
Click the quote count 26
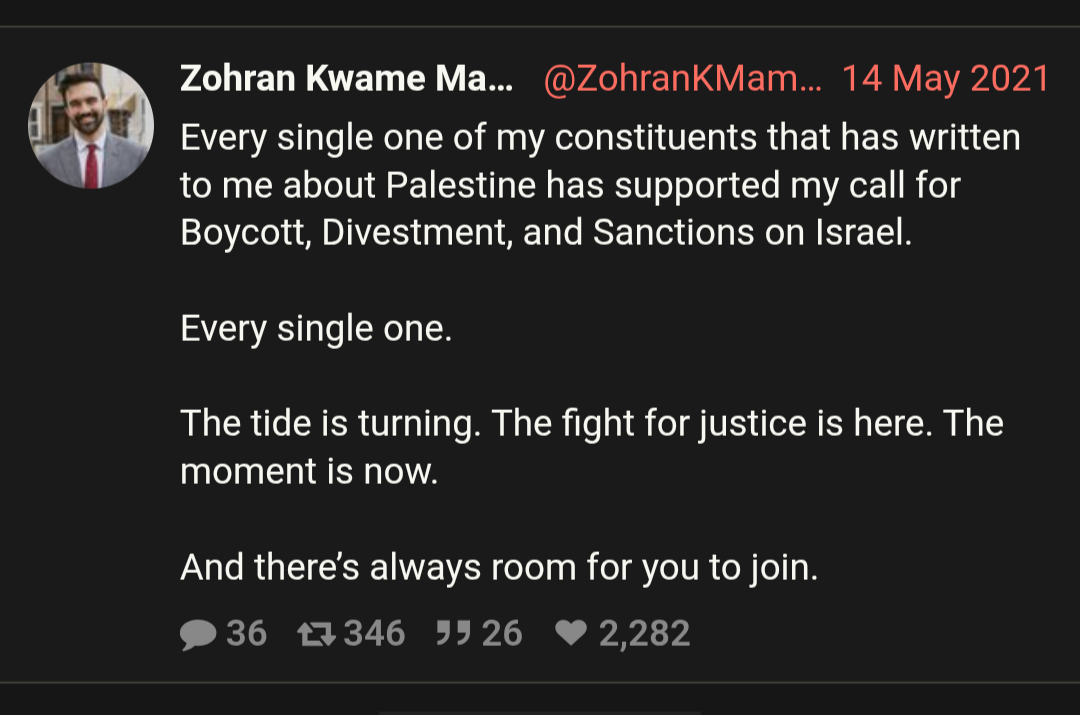pos(502,634)
